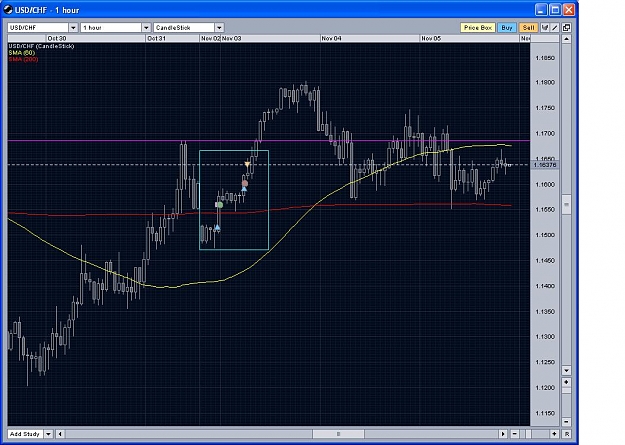Click the orange down-triangle trade marker

pos(247,164)
